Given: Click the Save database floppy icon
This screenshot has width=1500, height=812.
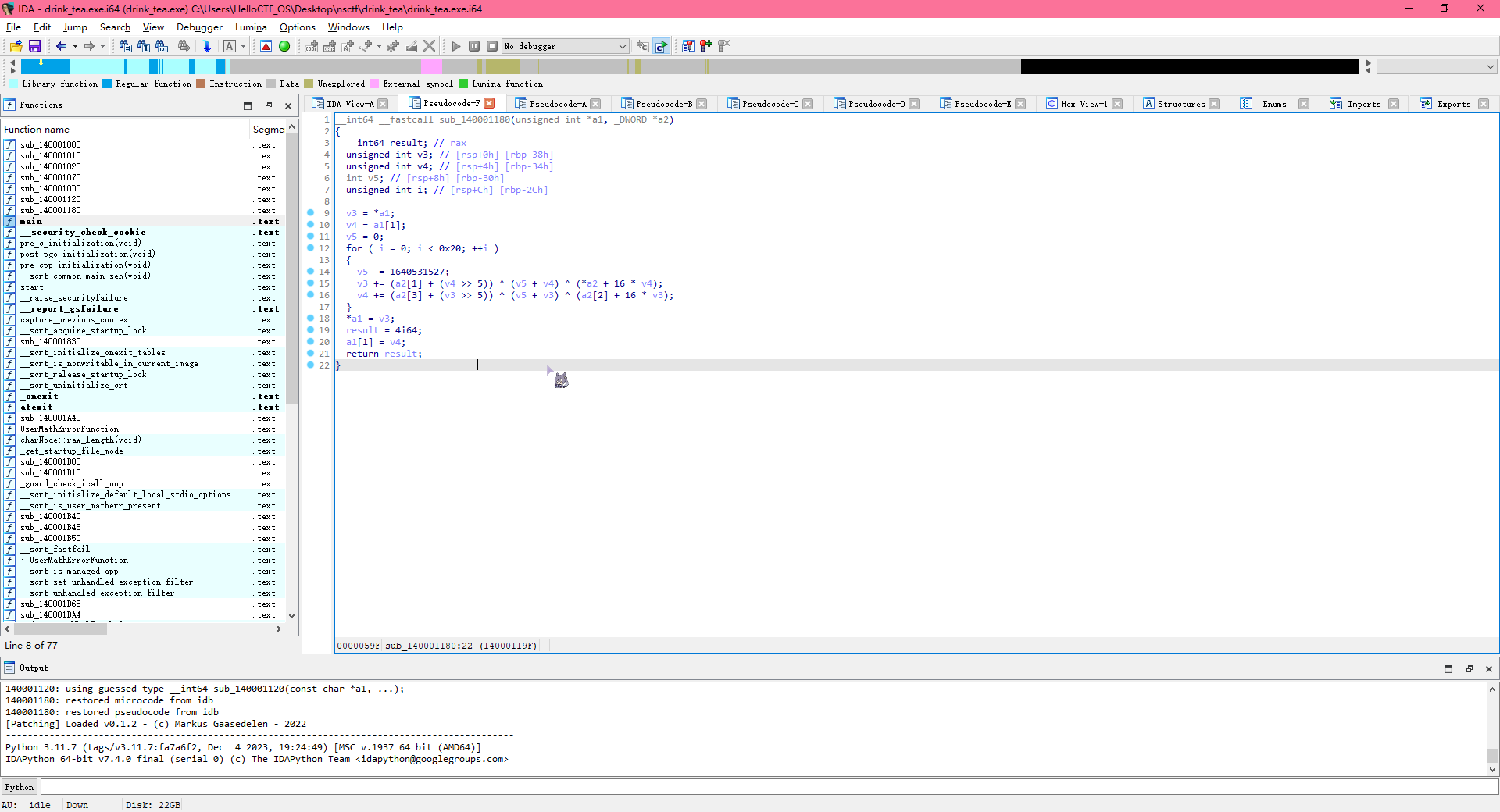Looking at the screenshot, I should pos(34,47).
